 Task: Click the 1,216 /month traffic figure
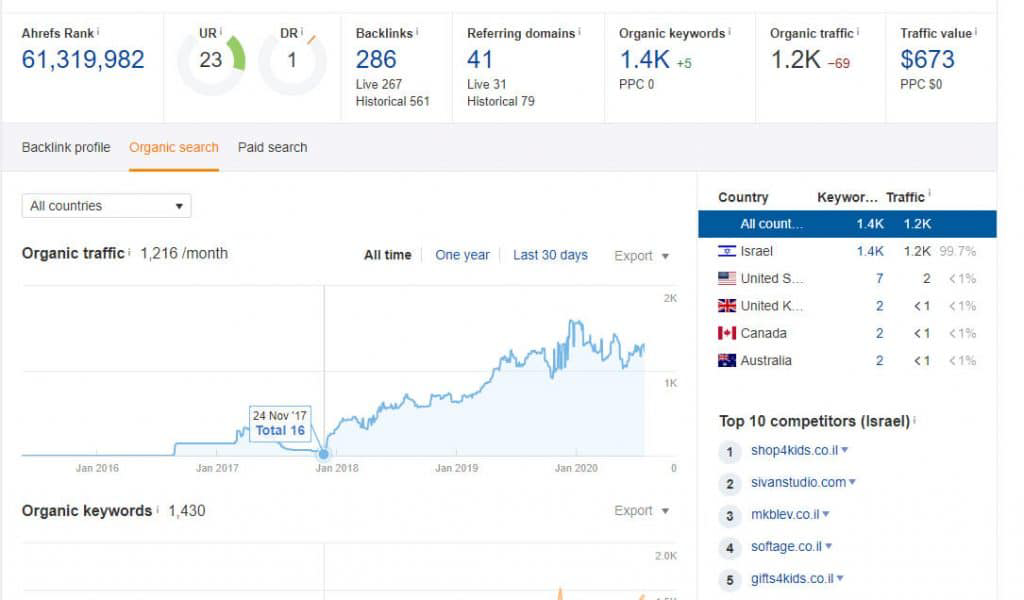point(184,253)
